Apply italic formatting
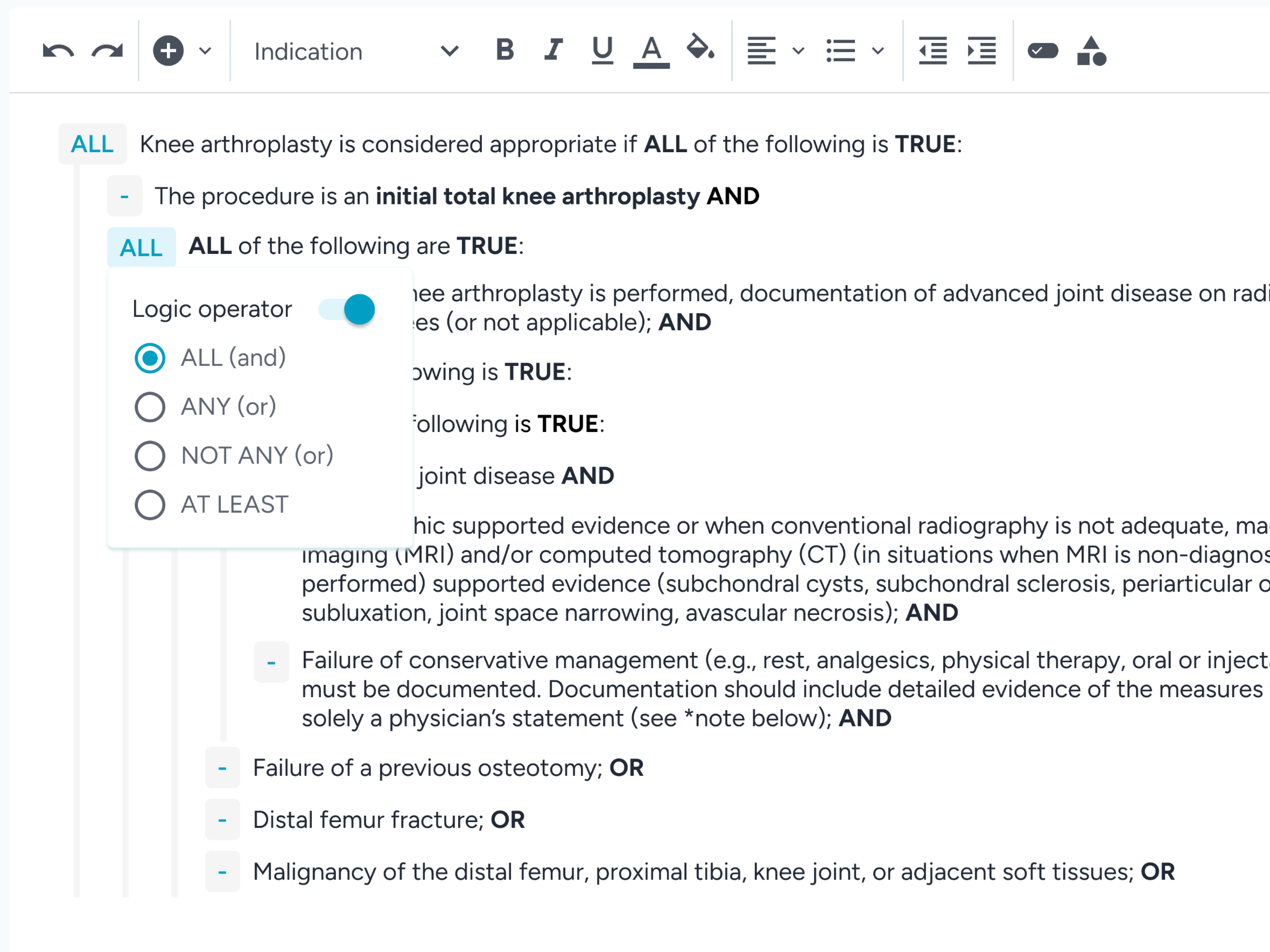The height and width of the screenshot is (952, 1270). pyautogui.click(x=554, y=50)
